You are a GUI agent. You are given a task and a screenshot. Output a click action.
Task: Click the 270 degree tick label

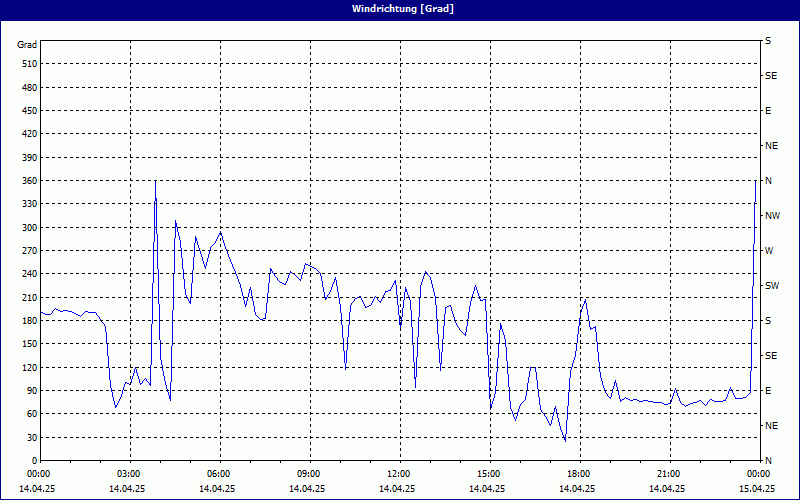(30, 251)
